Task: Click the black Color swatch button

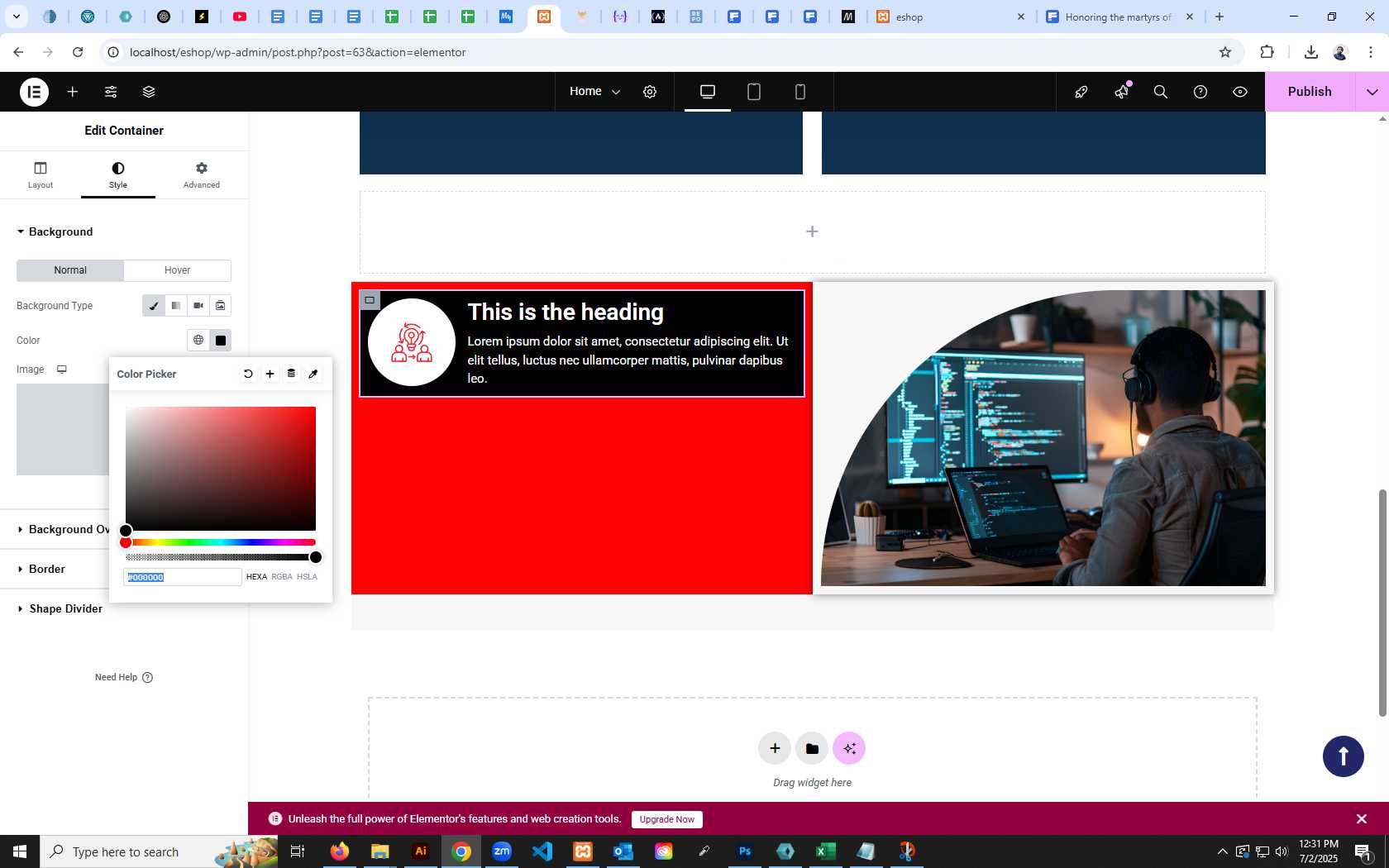Action: [x=221, y=340]
